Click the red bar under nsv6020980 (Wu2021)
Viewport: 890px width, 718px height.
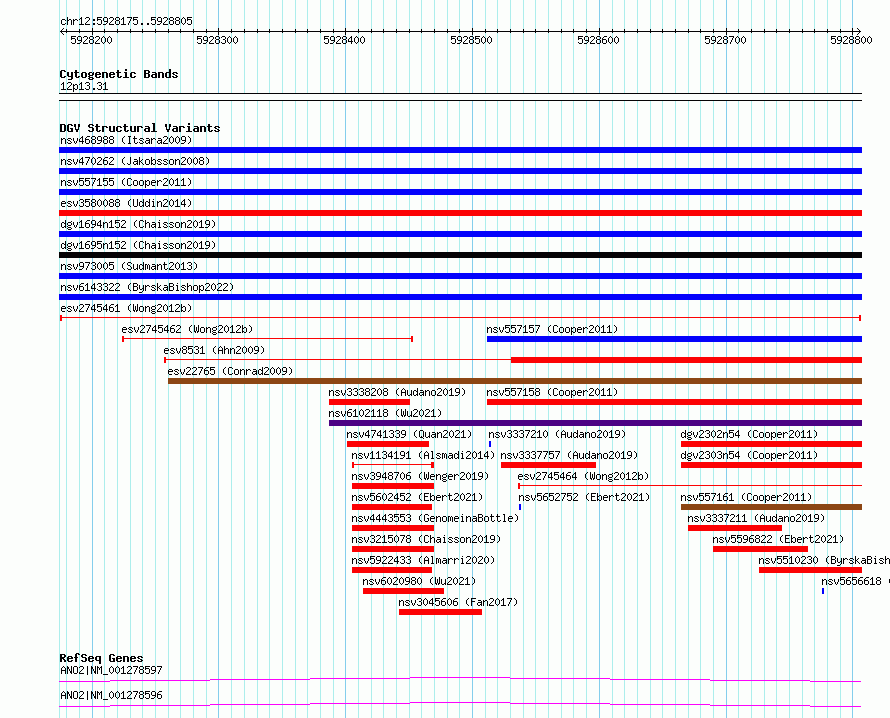coord(403,591)
